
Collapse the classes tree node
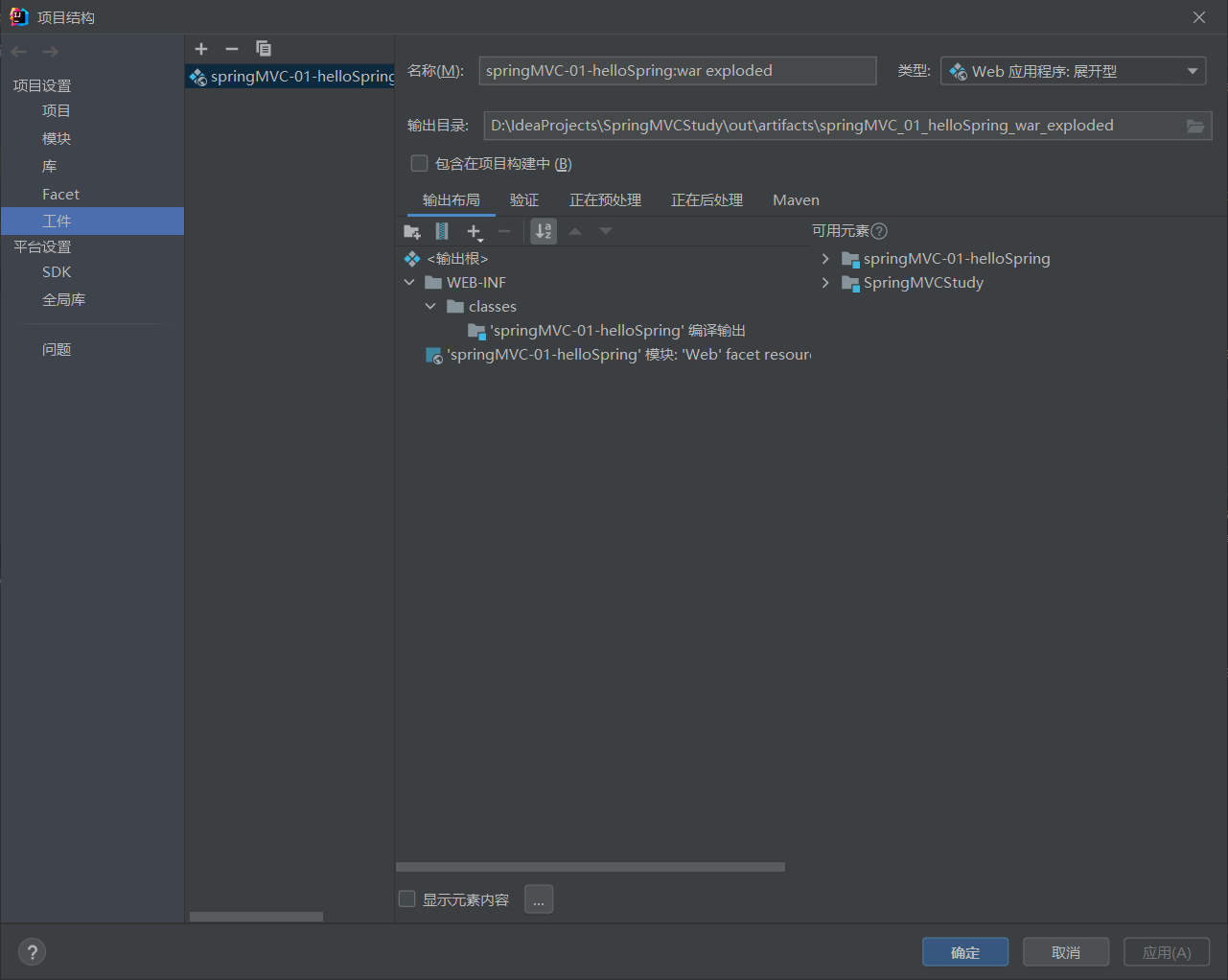430,307
